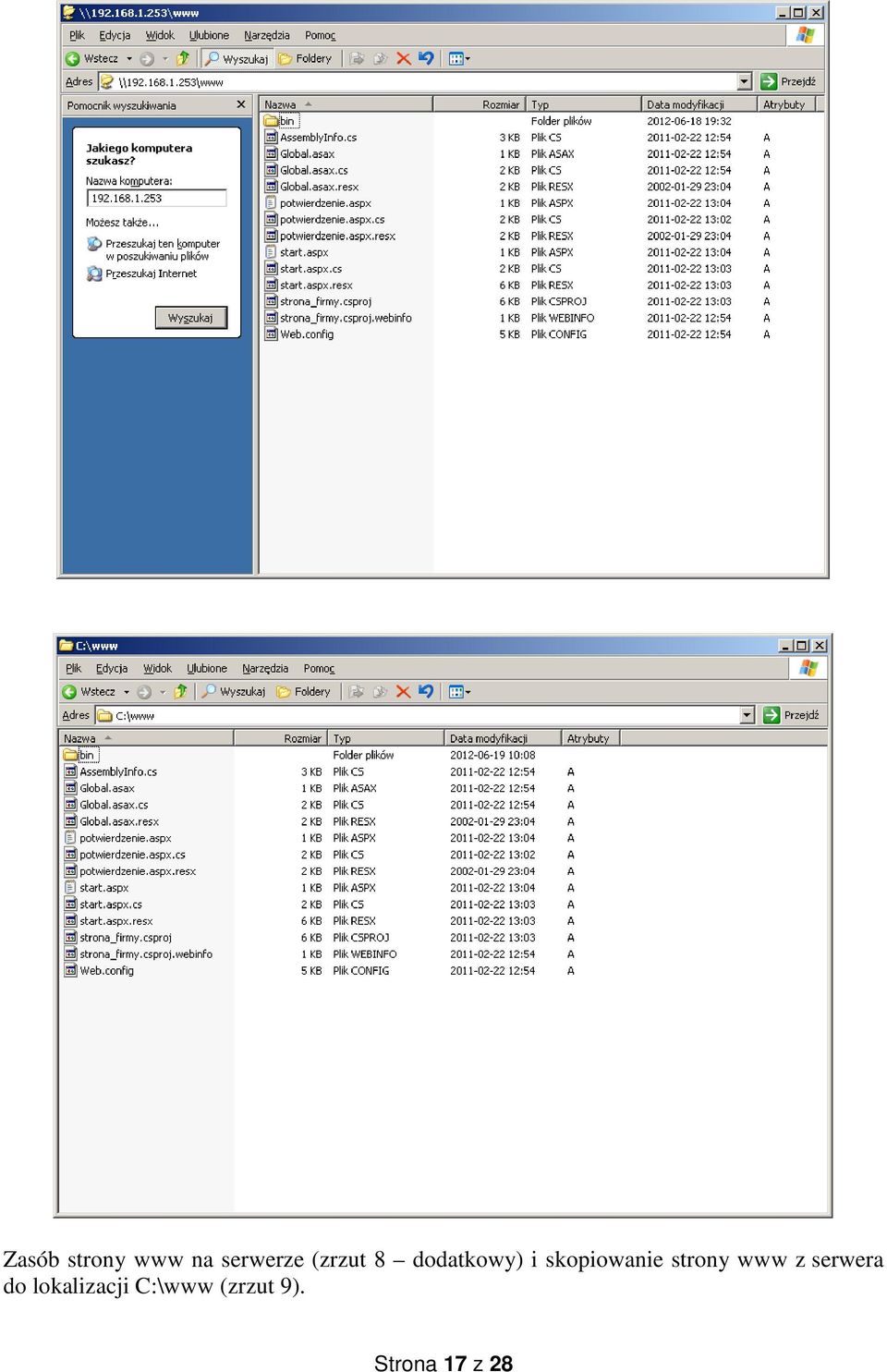Viewport: 887px width, 1372px height.
Task: Open address dropdown in C:\www window
Action: pyautogui.click(x=747, y=714)
